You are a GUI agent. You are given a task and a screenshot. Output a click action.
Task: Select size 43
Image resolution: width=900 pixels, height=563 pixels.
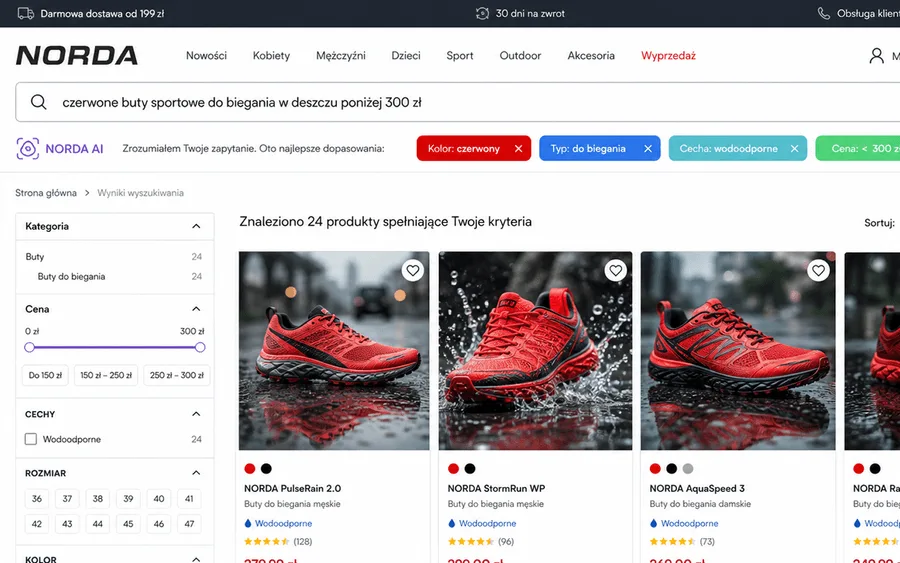[67, 524]
